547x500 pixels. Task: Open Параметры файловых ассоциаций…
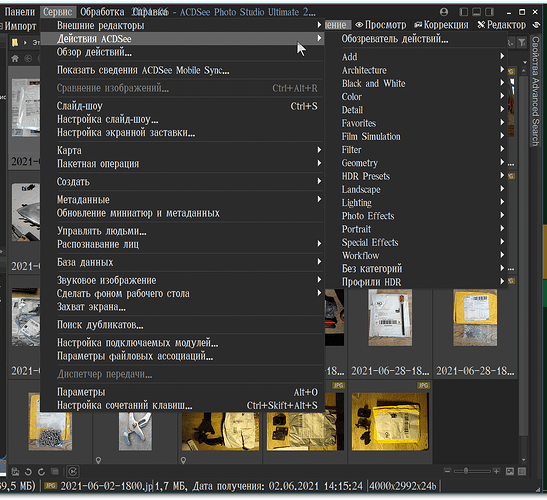pos(182,356)
